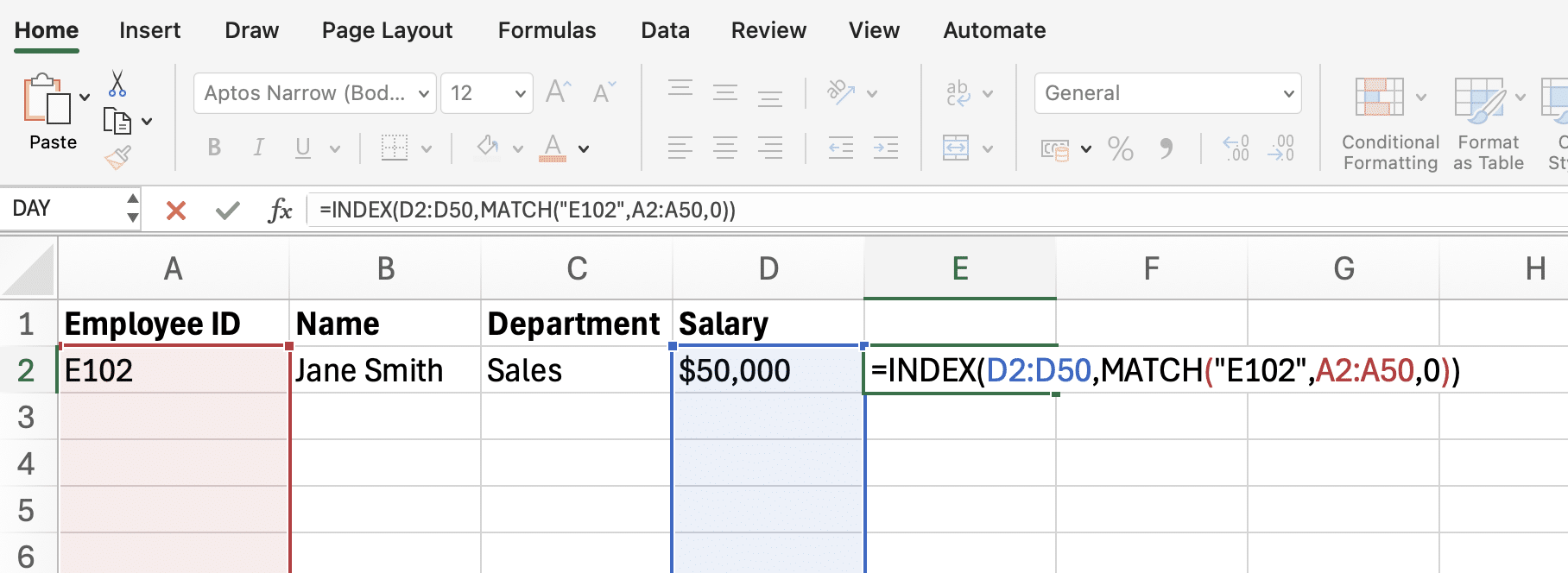Decrease font size with small A
This screenshot has width=1568, height=573.
[604, 92]
